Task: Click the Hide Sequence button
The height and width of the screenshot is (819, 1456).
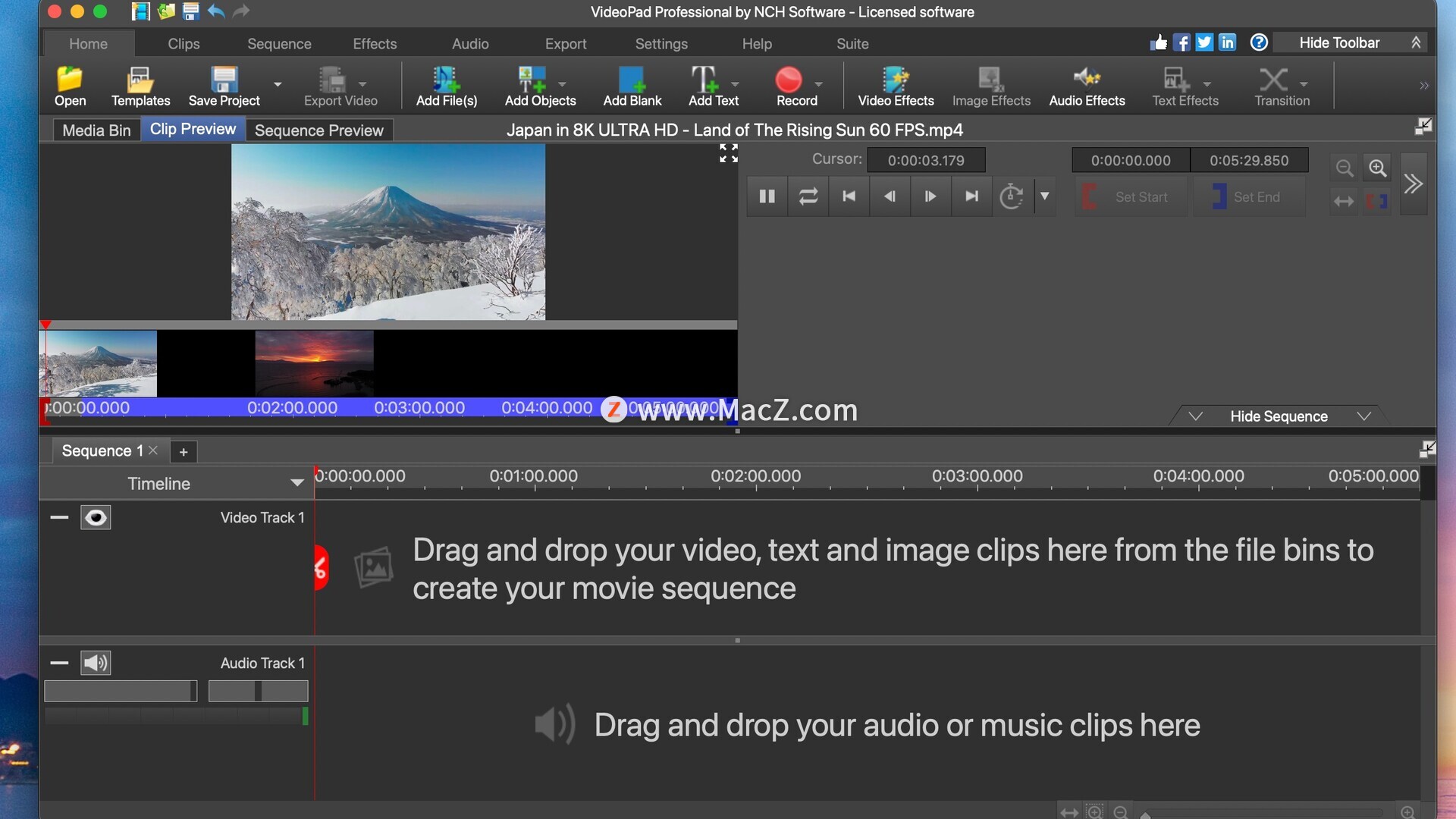Action: pyautogui.click(x=1279, y=416)
